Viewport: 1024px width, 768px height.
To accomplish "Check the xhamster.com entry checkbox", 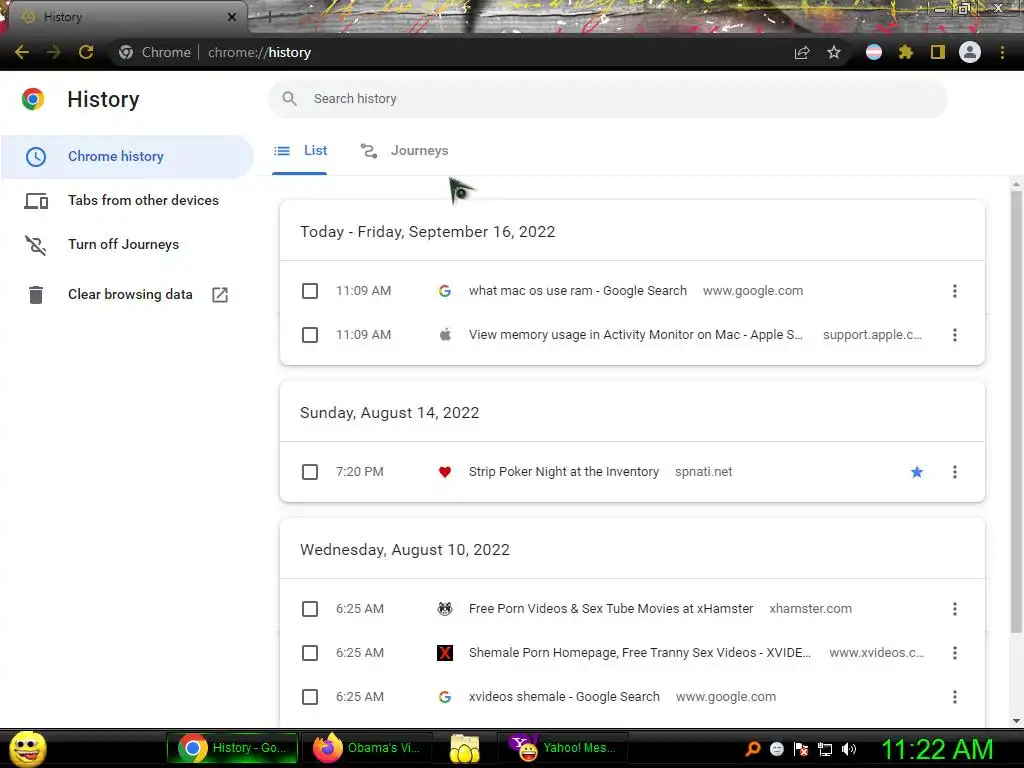I will tap(310, 609).
